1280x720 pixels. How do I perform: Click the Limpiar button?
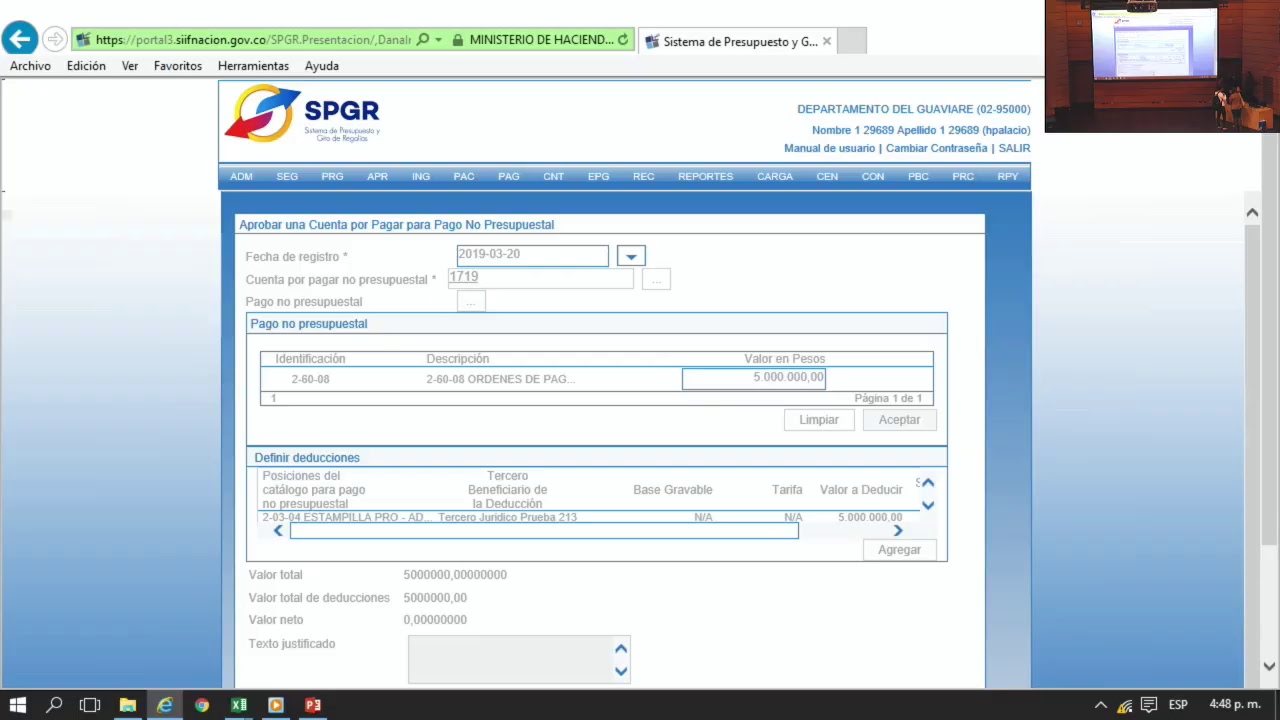point(819,420)
